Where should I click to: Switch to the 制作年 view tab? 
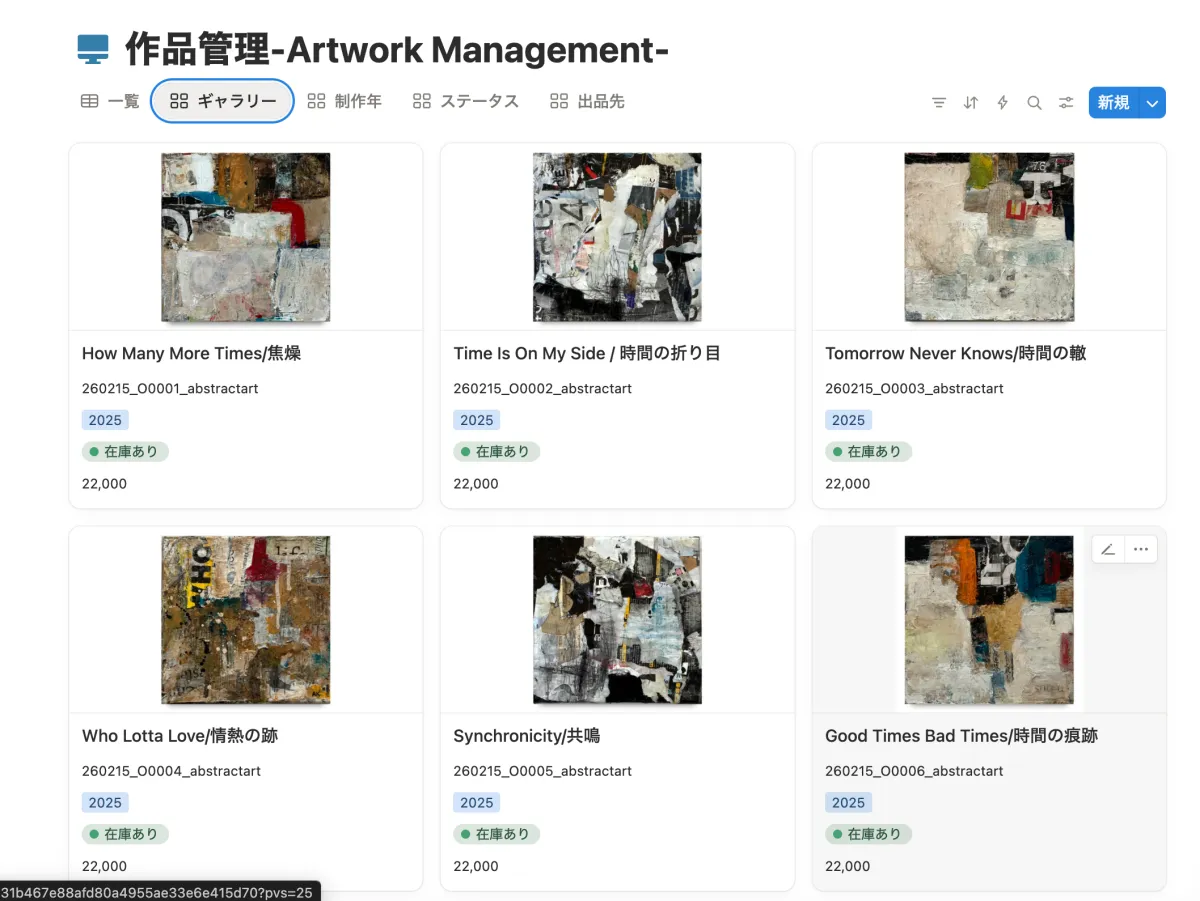(x=345, y=101)
